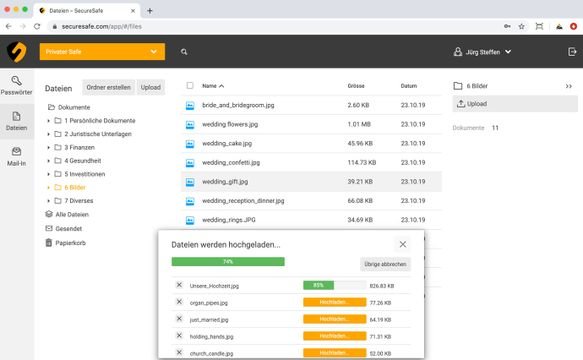
Task: Click the SecureSafe logo icon
Action: tap(17, 52)
